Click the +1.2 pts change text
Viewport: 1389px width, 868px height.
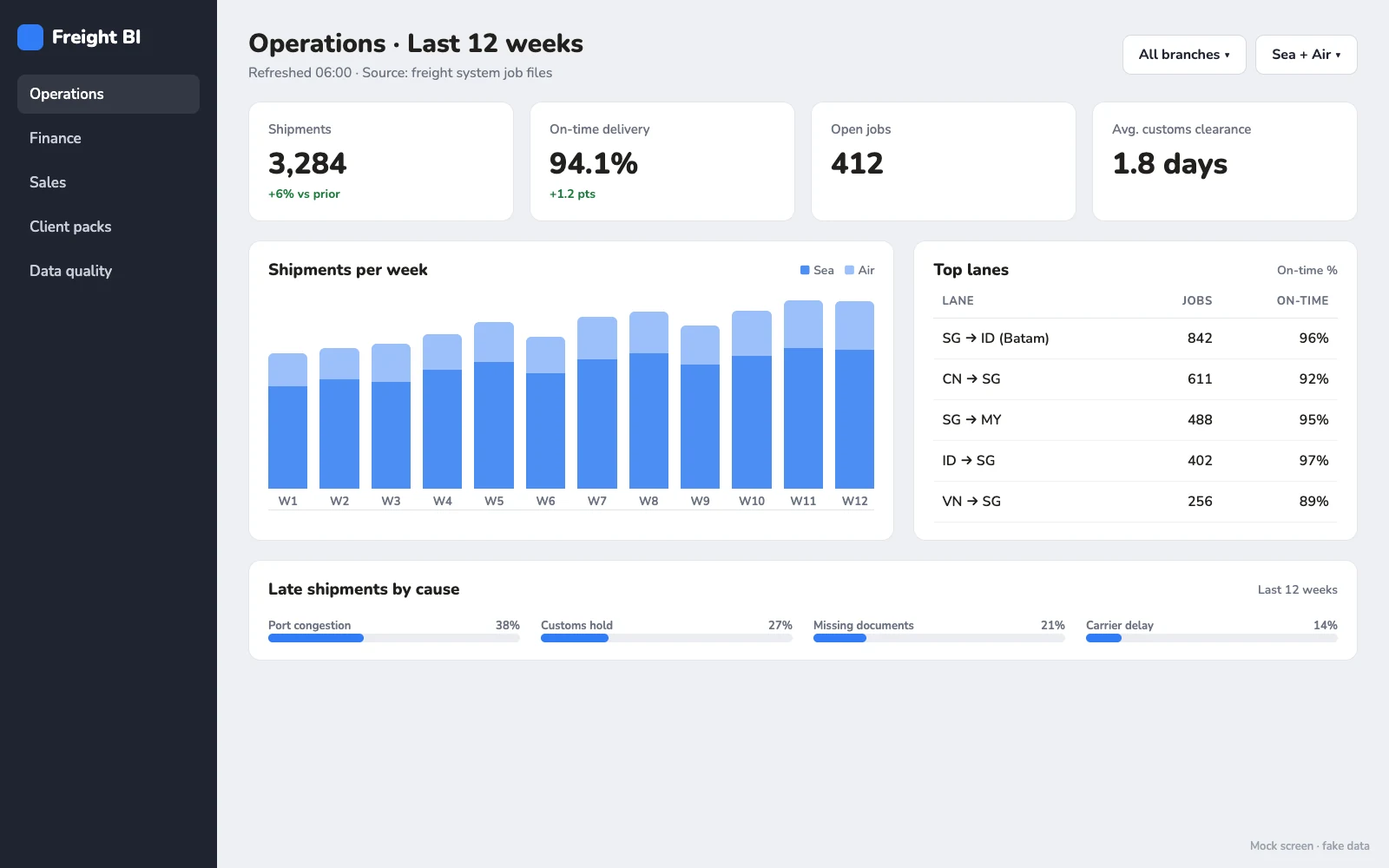[x=572, y=194]
